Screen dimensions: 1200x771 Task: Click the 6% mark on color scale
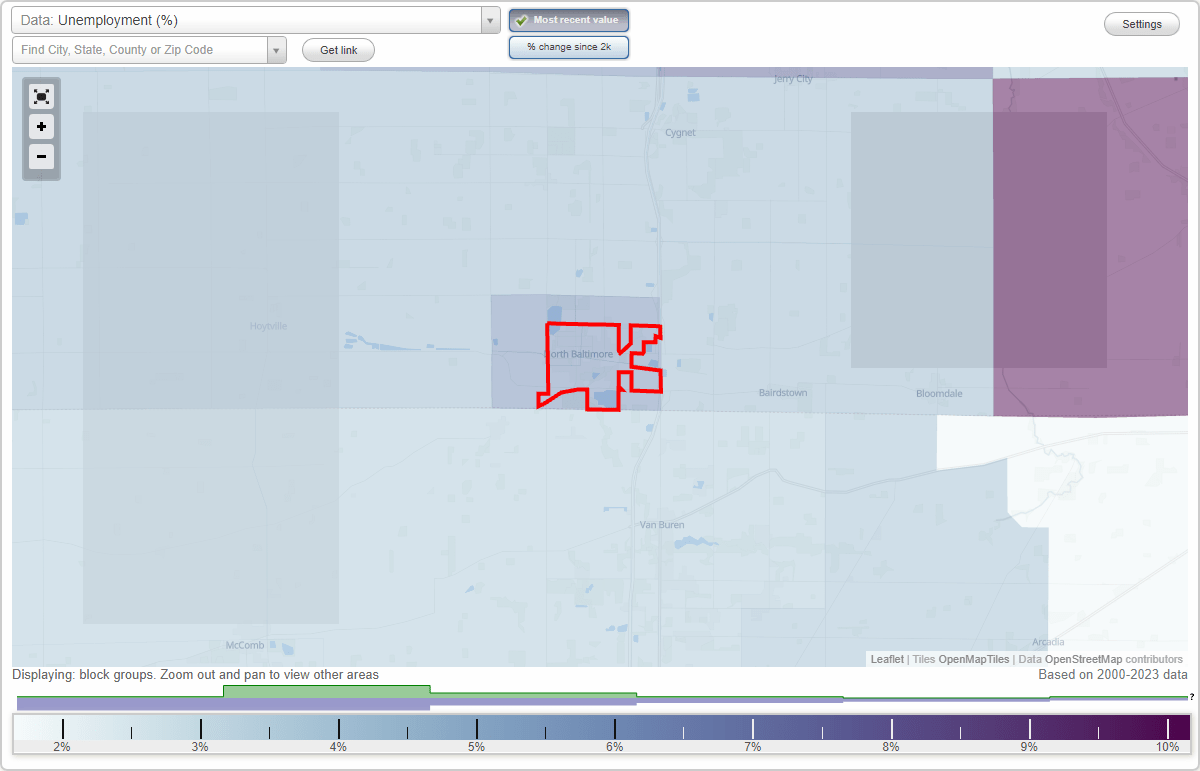[x=614, y=746]
